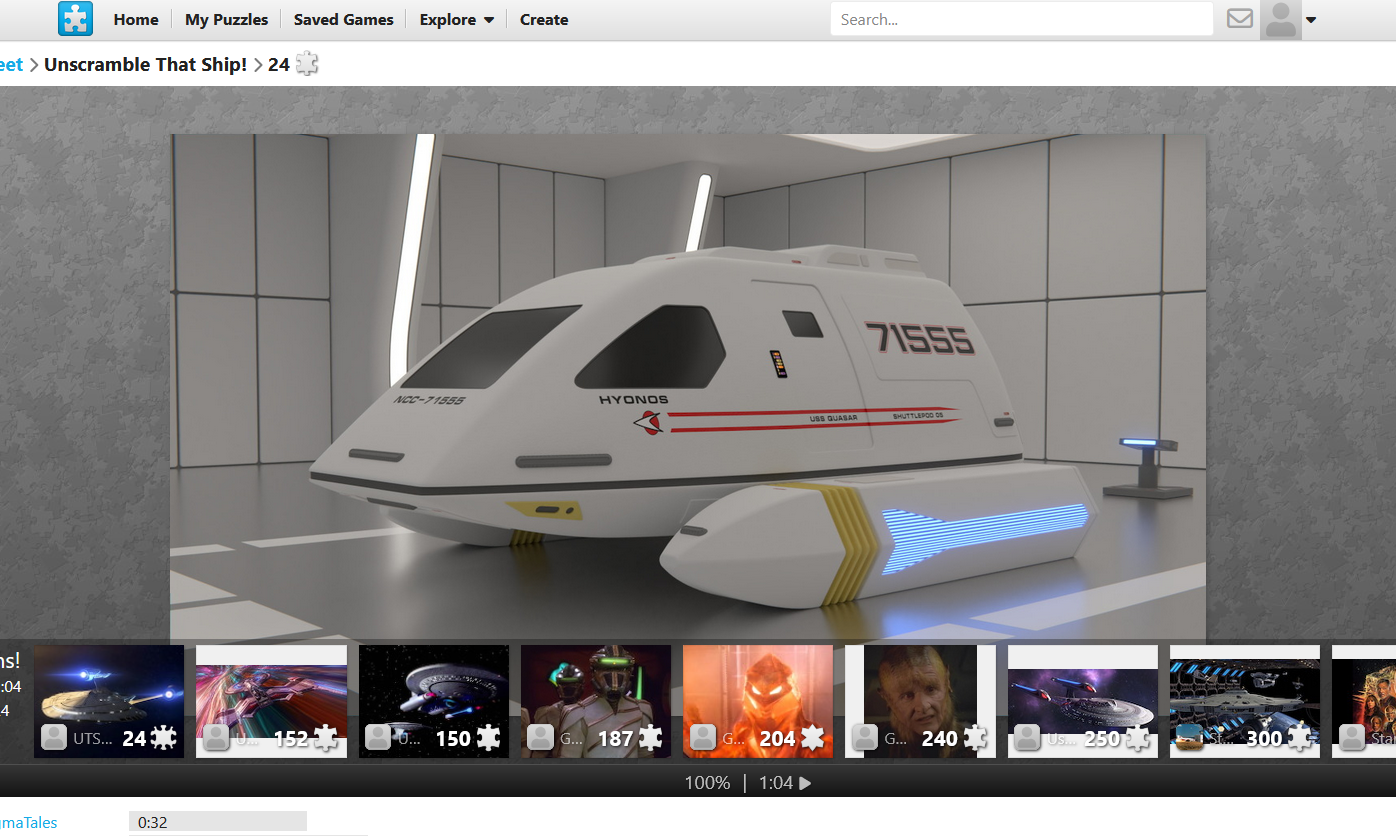The height and width of the screenshot is (836, 1396).
Task: Expand the Explore dropdown menu
Action: (457, 19)
